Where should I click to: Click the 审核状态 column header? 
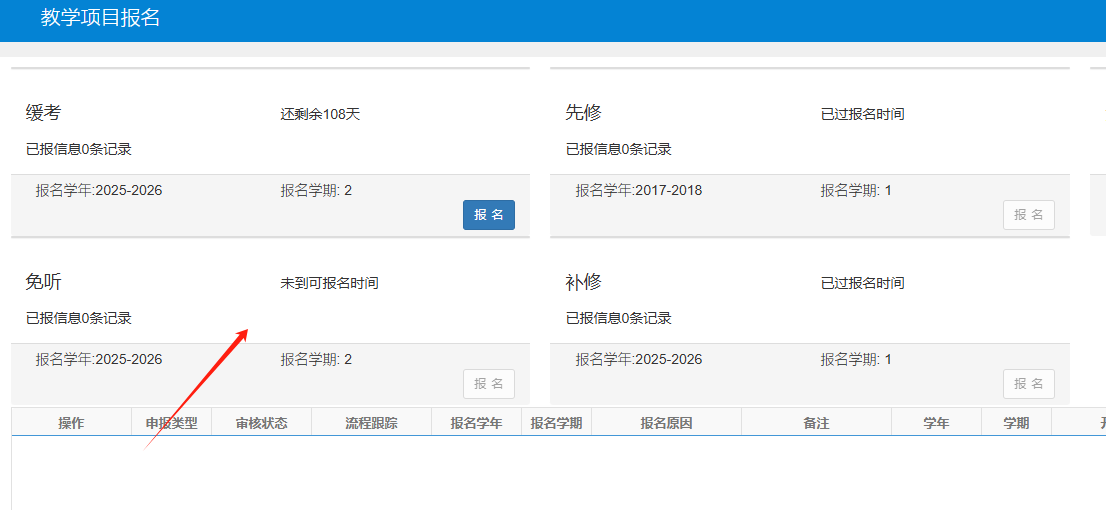click(x=261, y=423)
